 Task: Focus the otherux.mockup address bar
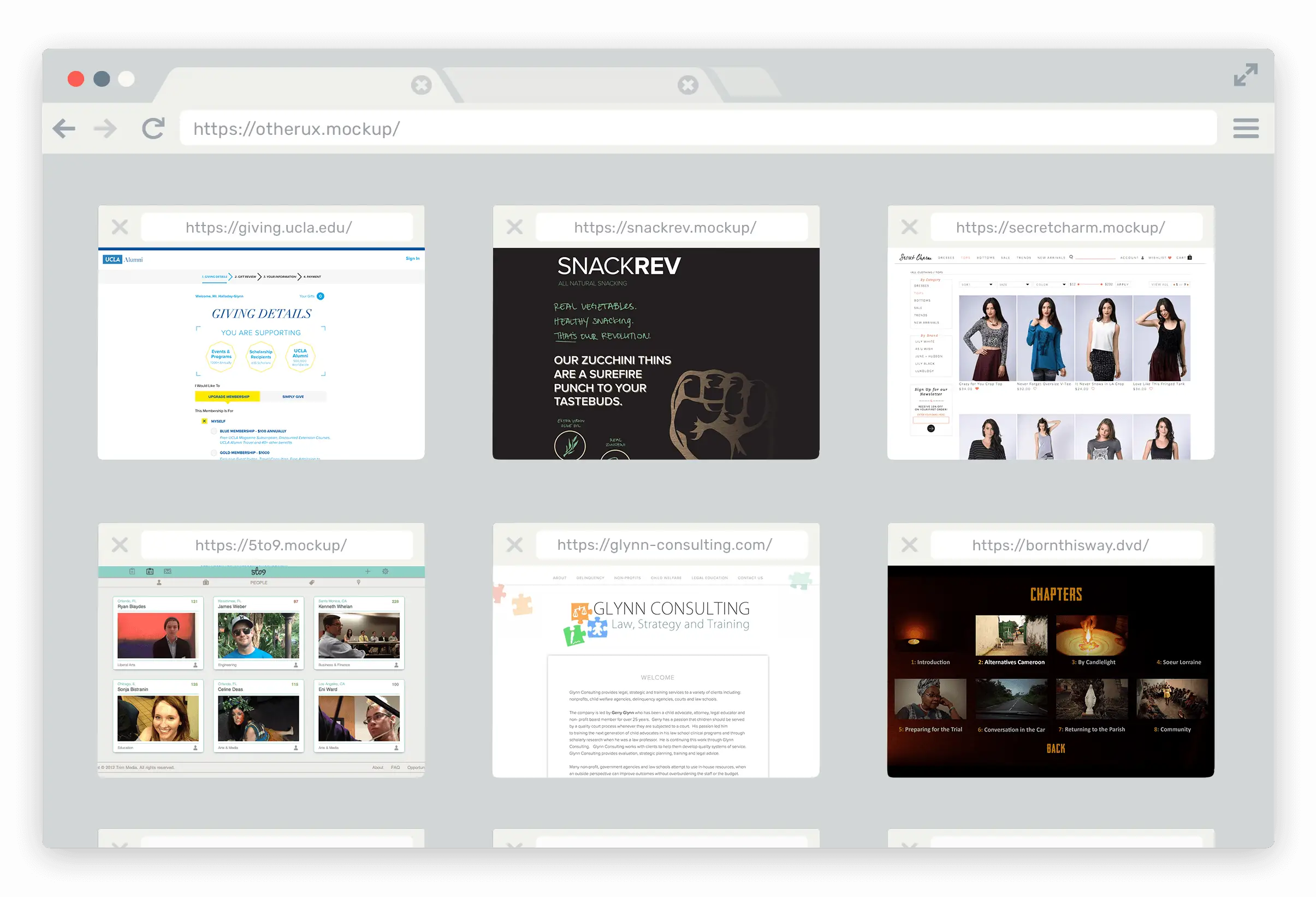pos(698,128)
